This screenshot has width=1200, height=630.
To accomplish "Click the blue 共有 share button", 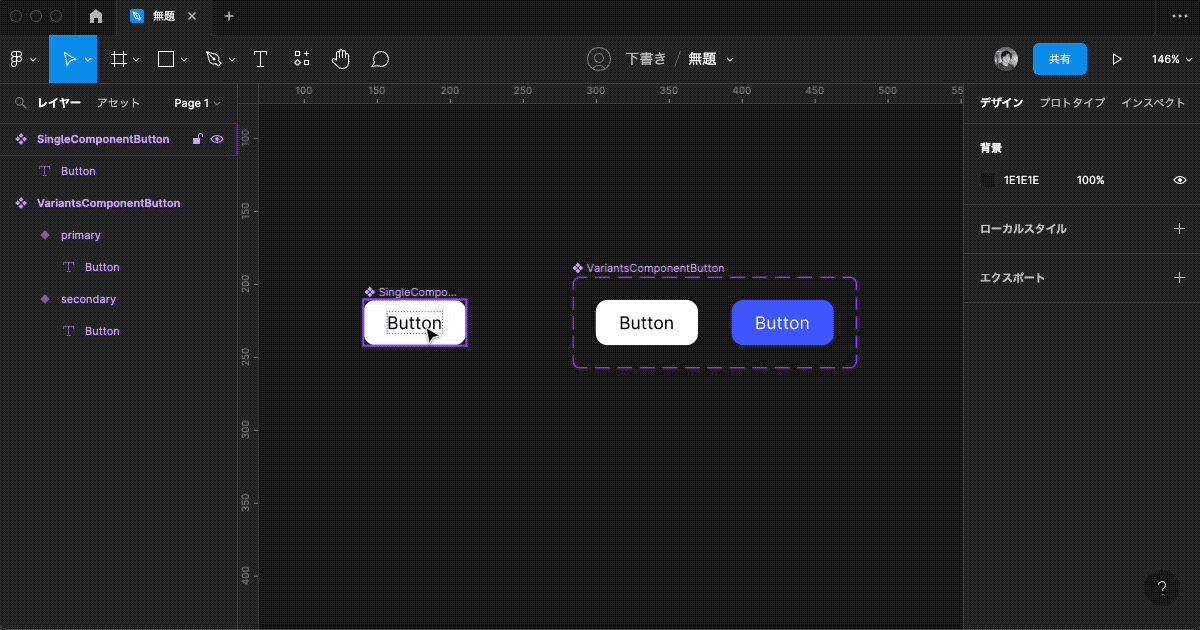I will click(x=1059, y=59).
